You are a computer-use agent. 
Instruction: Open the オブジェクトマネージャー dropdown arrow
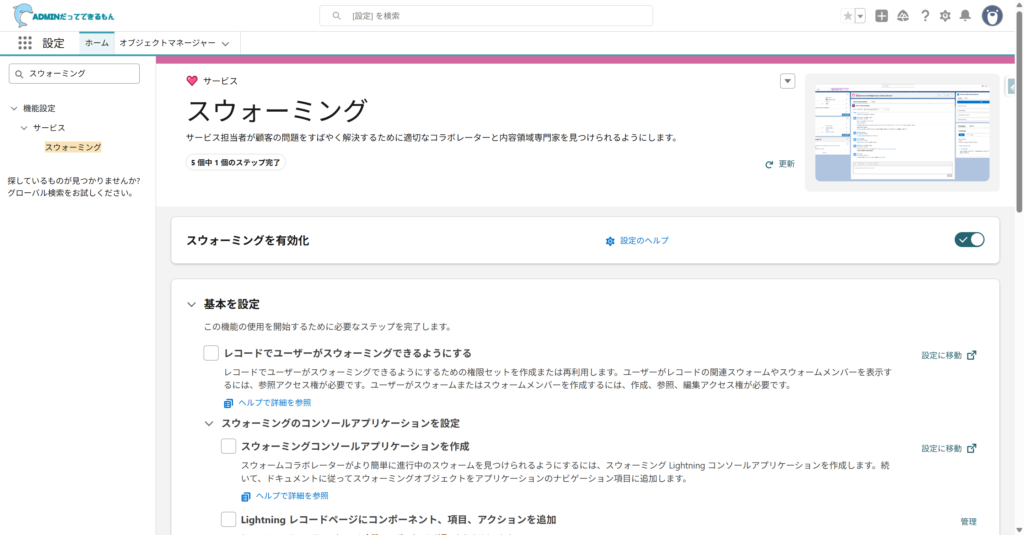tap(226, 44)
